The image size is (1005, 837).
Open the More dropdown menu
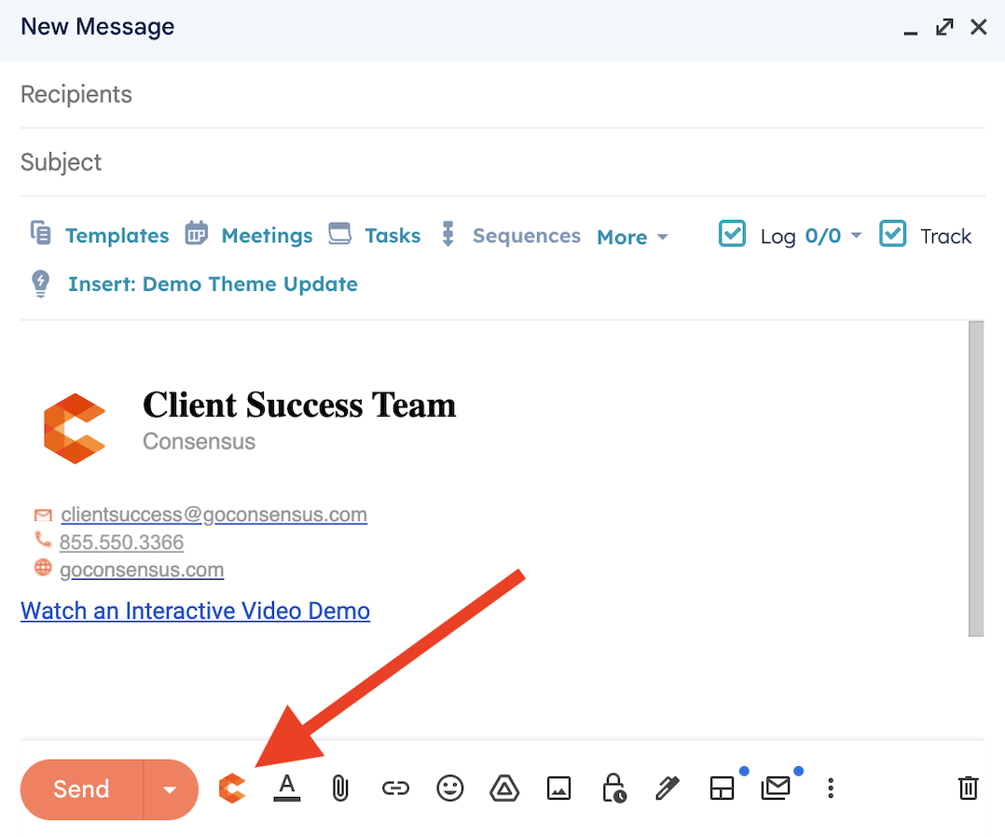pos(632,237)
